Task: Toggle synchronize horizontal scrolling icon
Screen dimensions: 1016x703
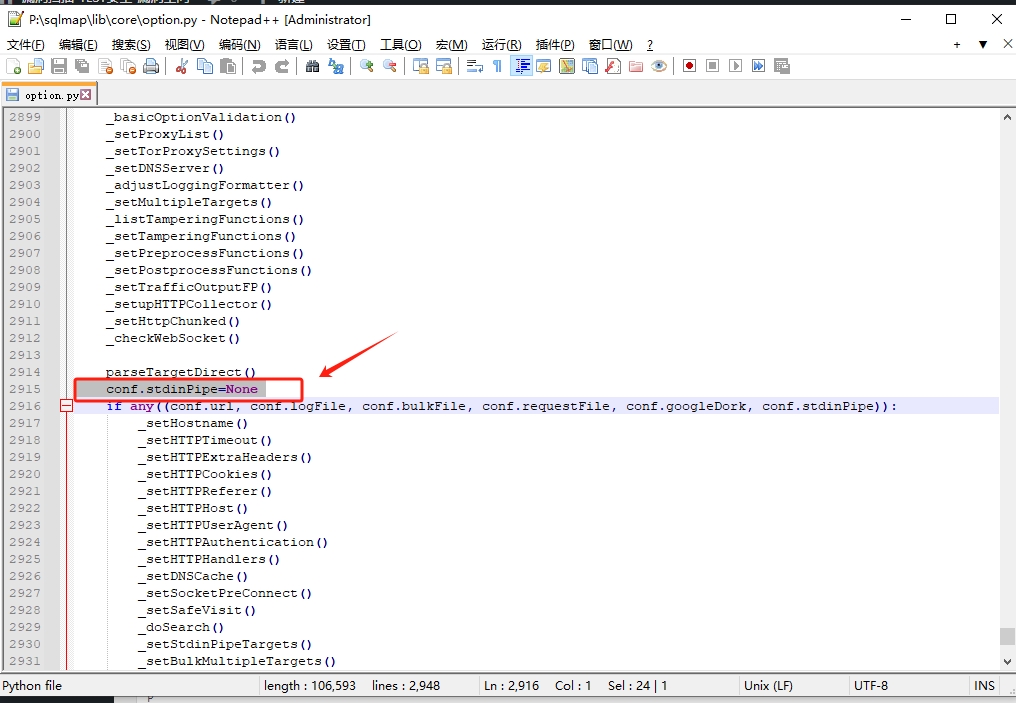Action: pos(444,66)
